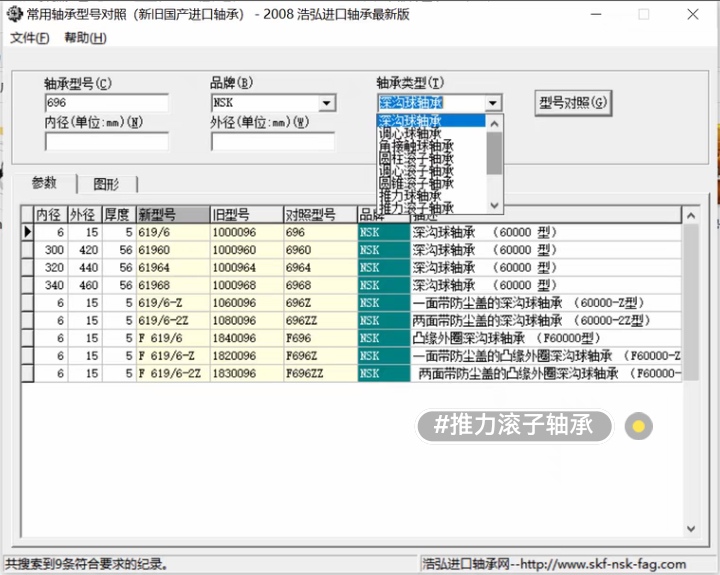Click NSK brand cell in 61968 row
This screenshot has height=575, width=720.
tap(384, 285)
